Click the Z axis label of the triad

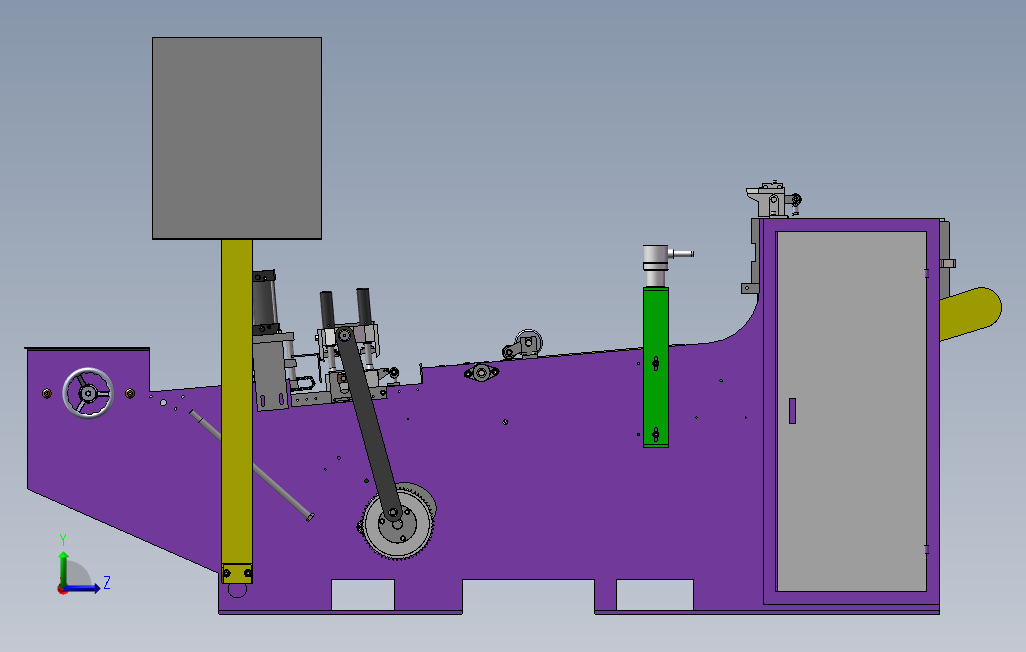click(x=107, y=583)
